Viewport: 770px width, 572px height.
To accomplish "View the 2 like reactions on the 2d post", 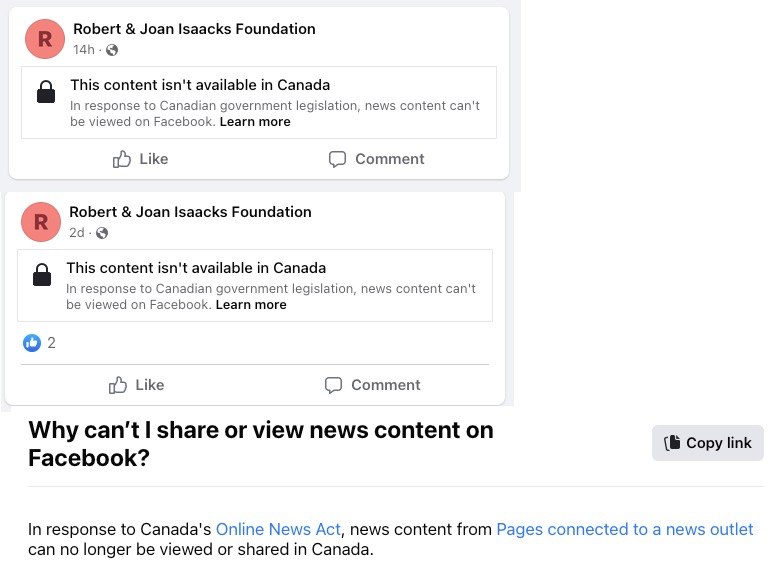I will pos(39,343).
